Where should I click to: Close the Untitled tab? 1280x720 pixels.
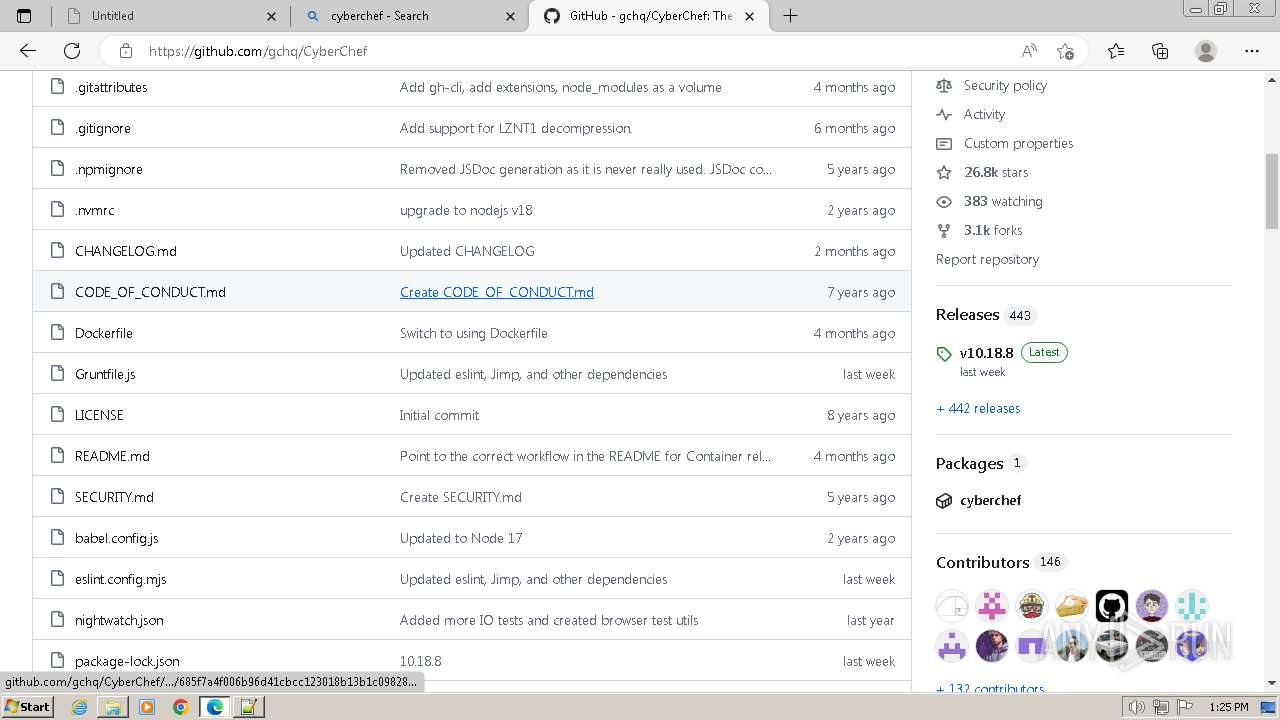273,16
